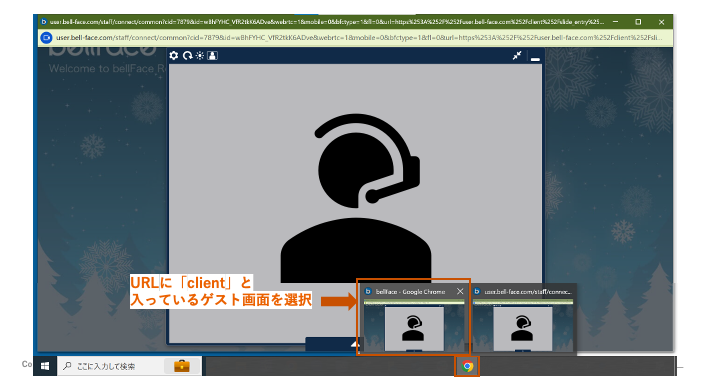Maximize the bell-face Chrome window
This screenshot has height=385, width=710.
tap(638, 21)
